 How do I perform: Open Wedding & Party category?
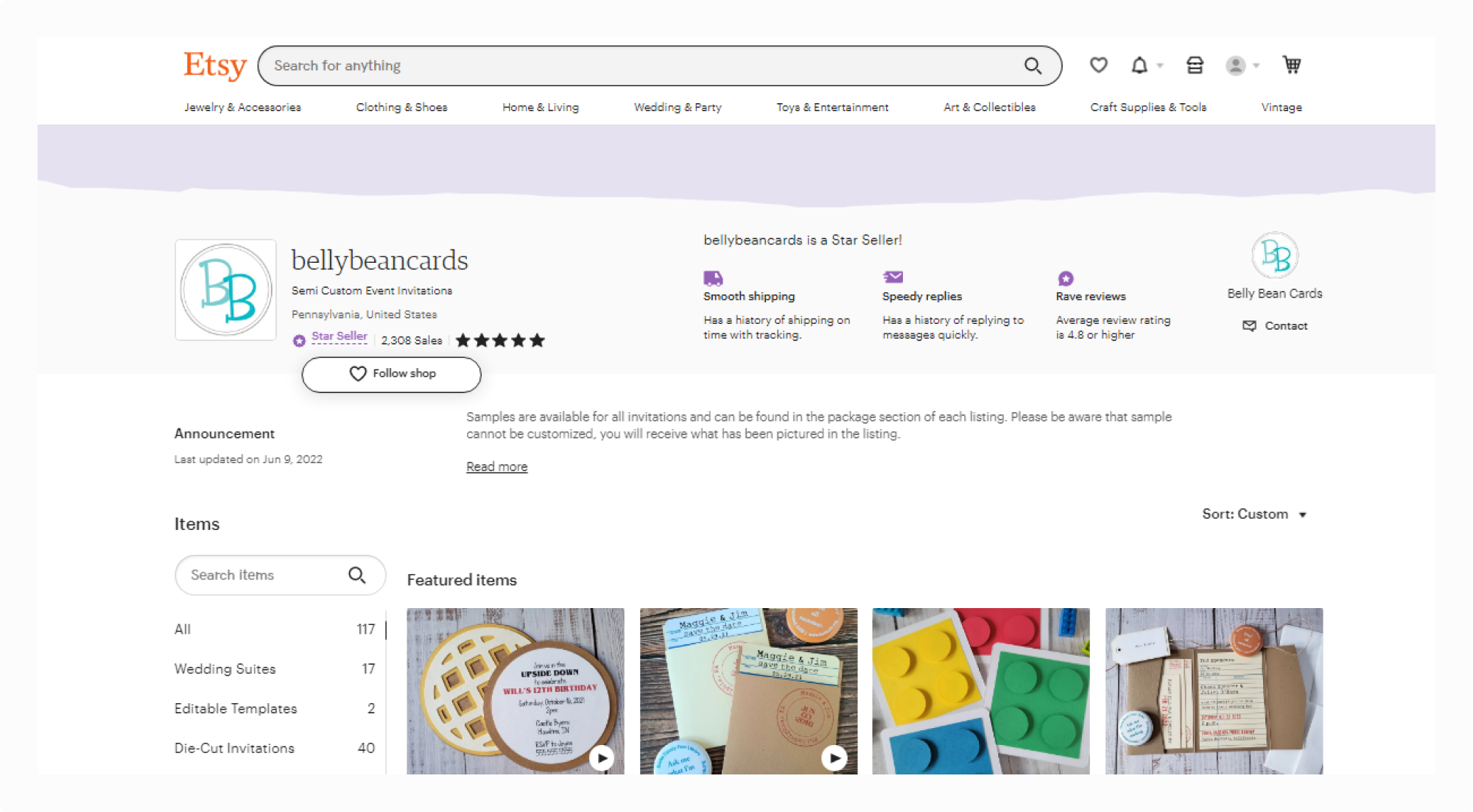click(x=678, y=107)
